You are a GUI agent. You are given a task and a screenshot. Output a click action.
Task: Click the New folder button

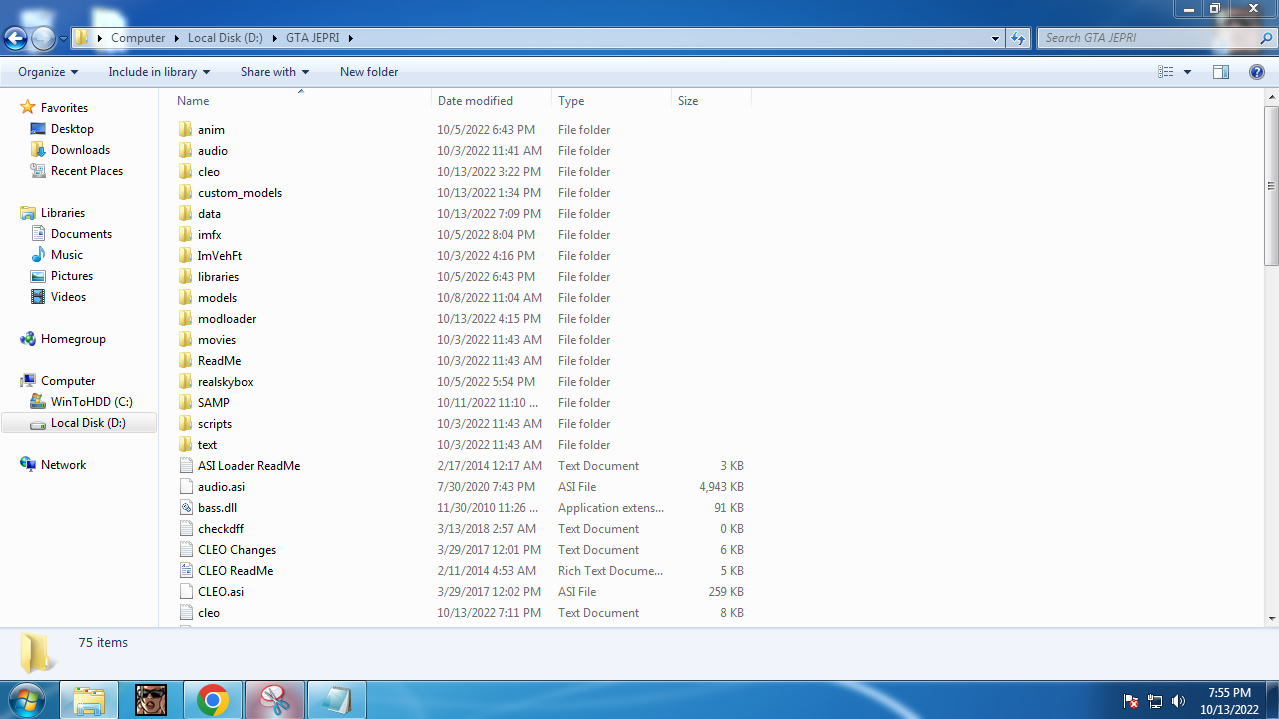point(369,72)
